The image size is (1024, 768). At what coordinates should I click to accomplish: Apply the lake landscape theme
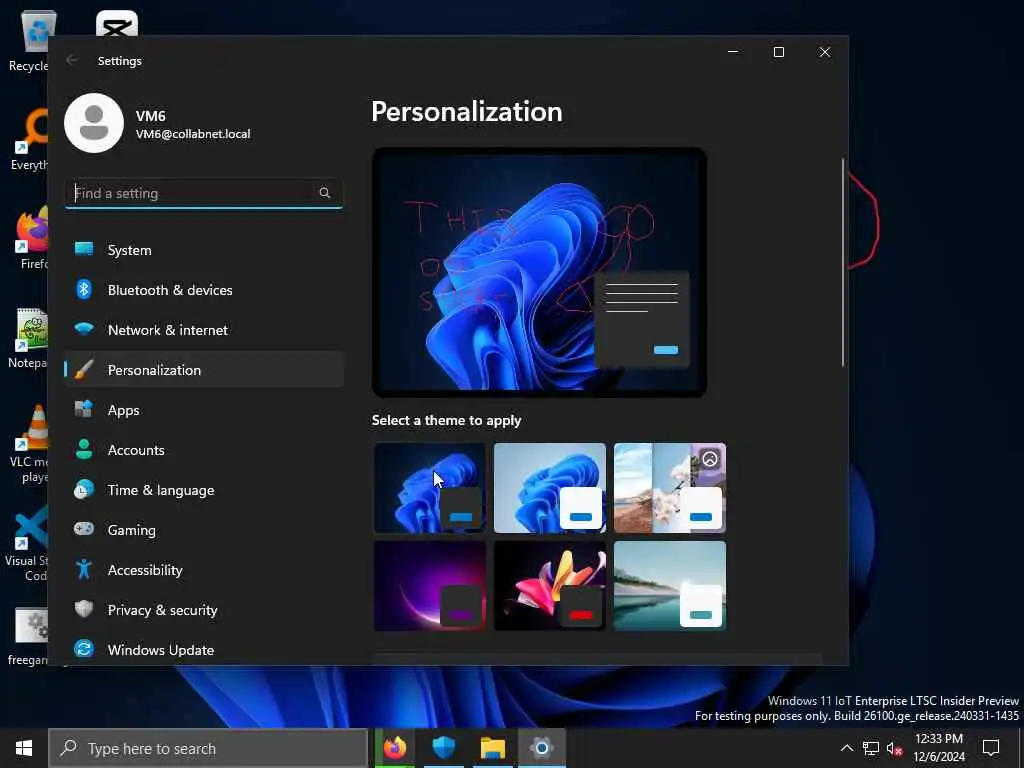point(670,586)
